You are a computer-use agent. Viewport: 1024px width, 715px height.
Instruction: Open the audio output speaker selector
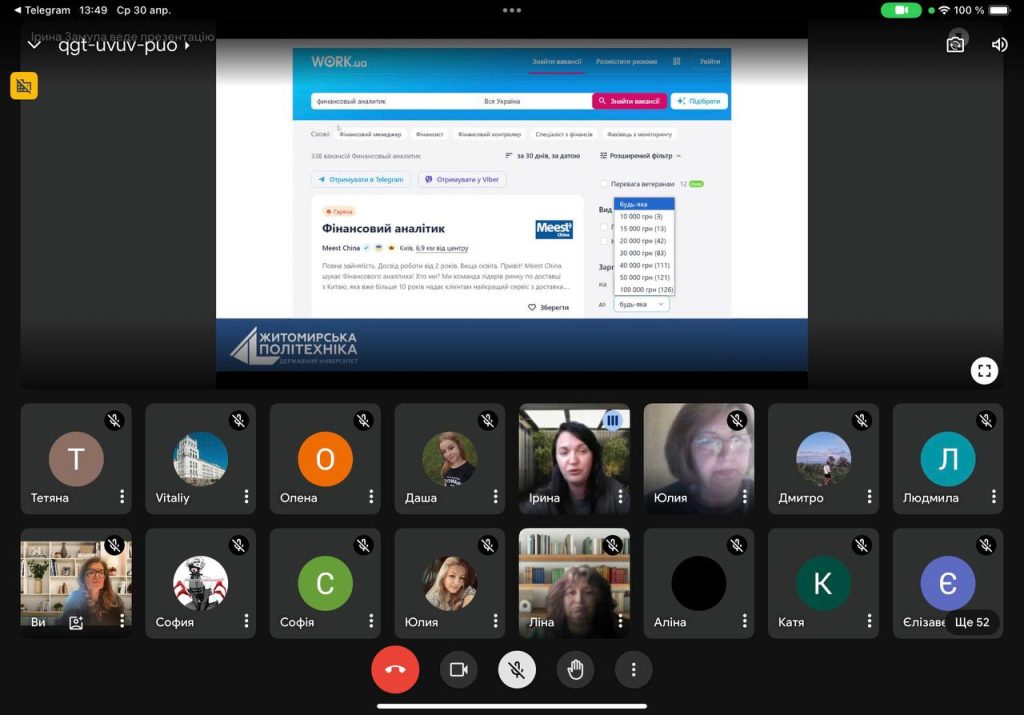(999, 44)
